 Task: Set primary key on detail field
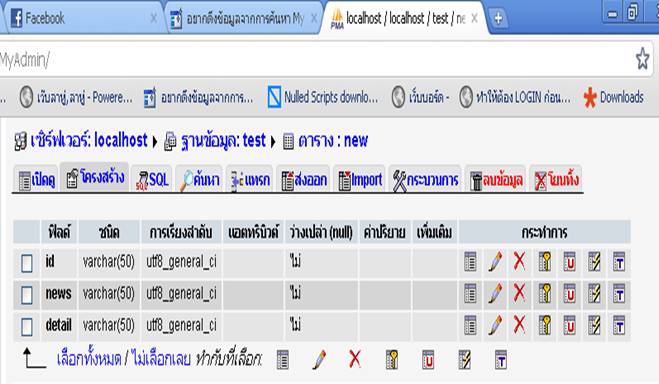pyautogui.click(x=545, y=325)
